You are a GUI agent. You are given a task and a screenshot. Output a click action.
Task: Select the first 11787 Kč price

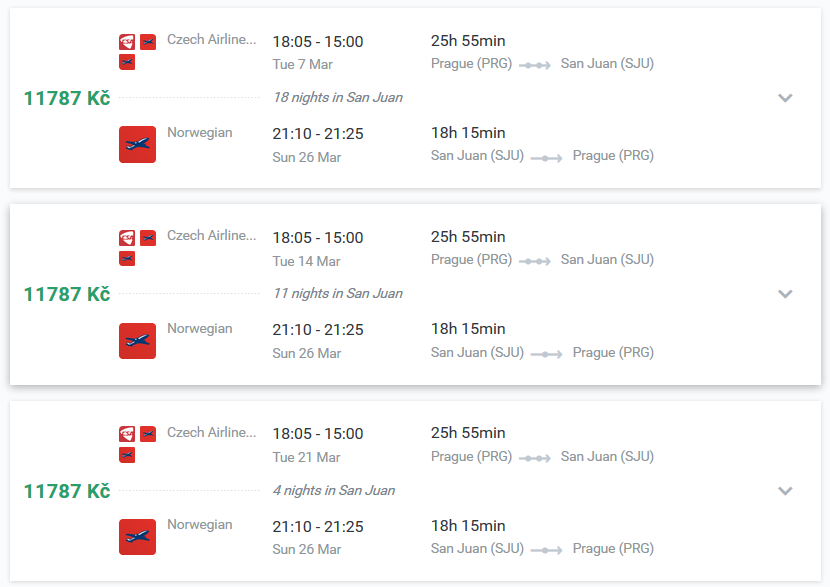pos(67,98)
